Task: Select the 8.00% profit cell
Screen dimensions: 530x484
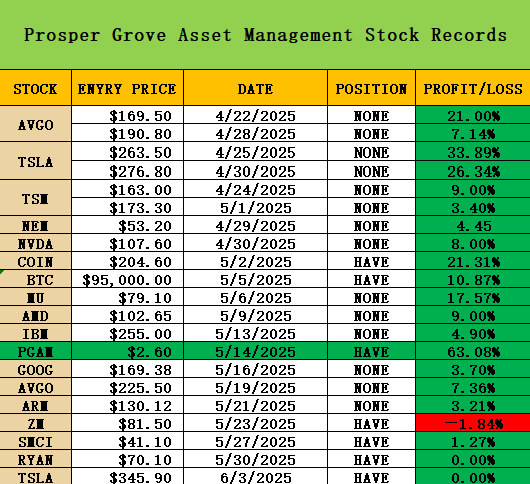Action: 473,243
